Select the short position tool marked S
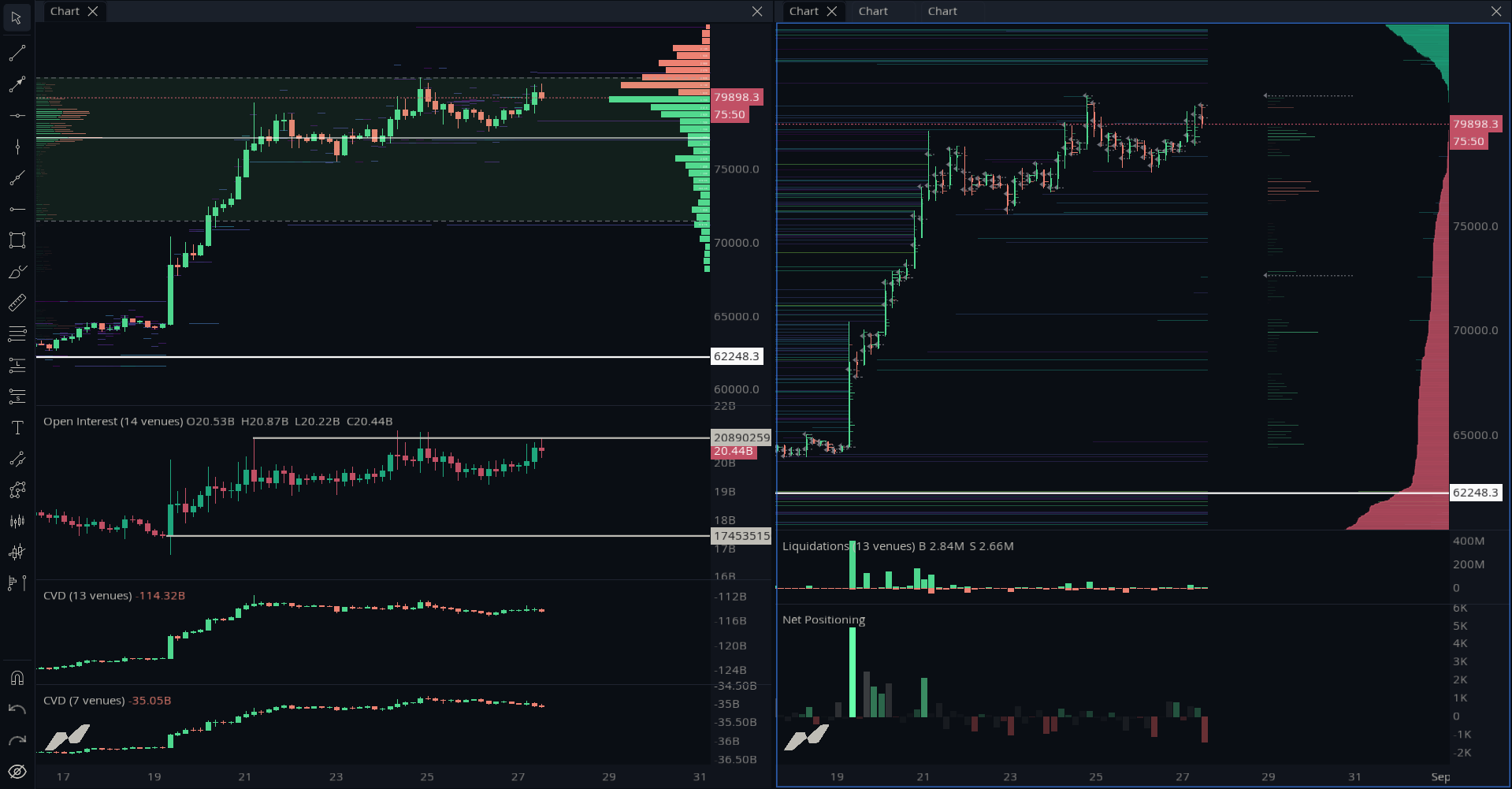Image resolution: width=1512 pixels, height=789 pixels. [17, 396]
